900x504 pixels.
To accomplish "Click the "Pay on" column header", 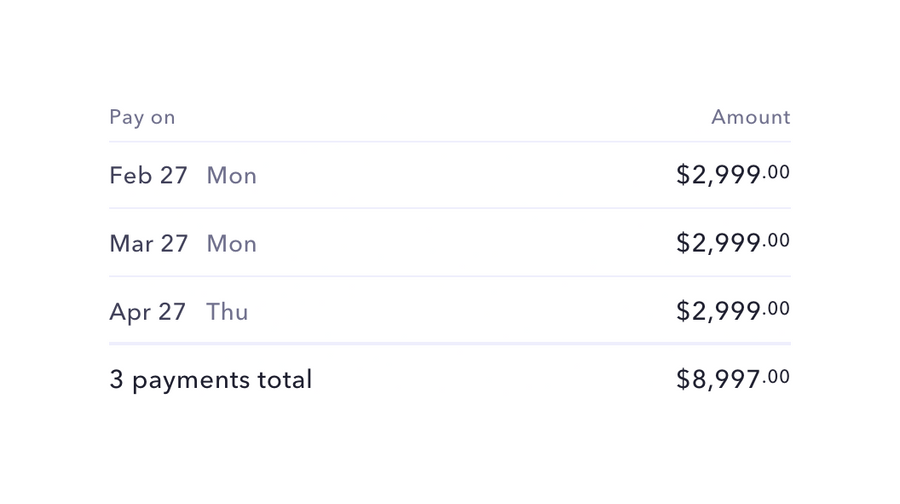I will click(142, 117).
